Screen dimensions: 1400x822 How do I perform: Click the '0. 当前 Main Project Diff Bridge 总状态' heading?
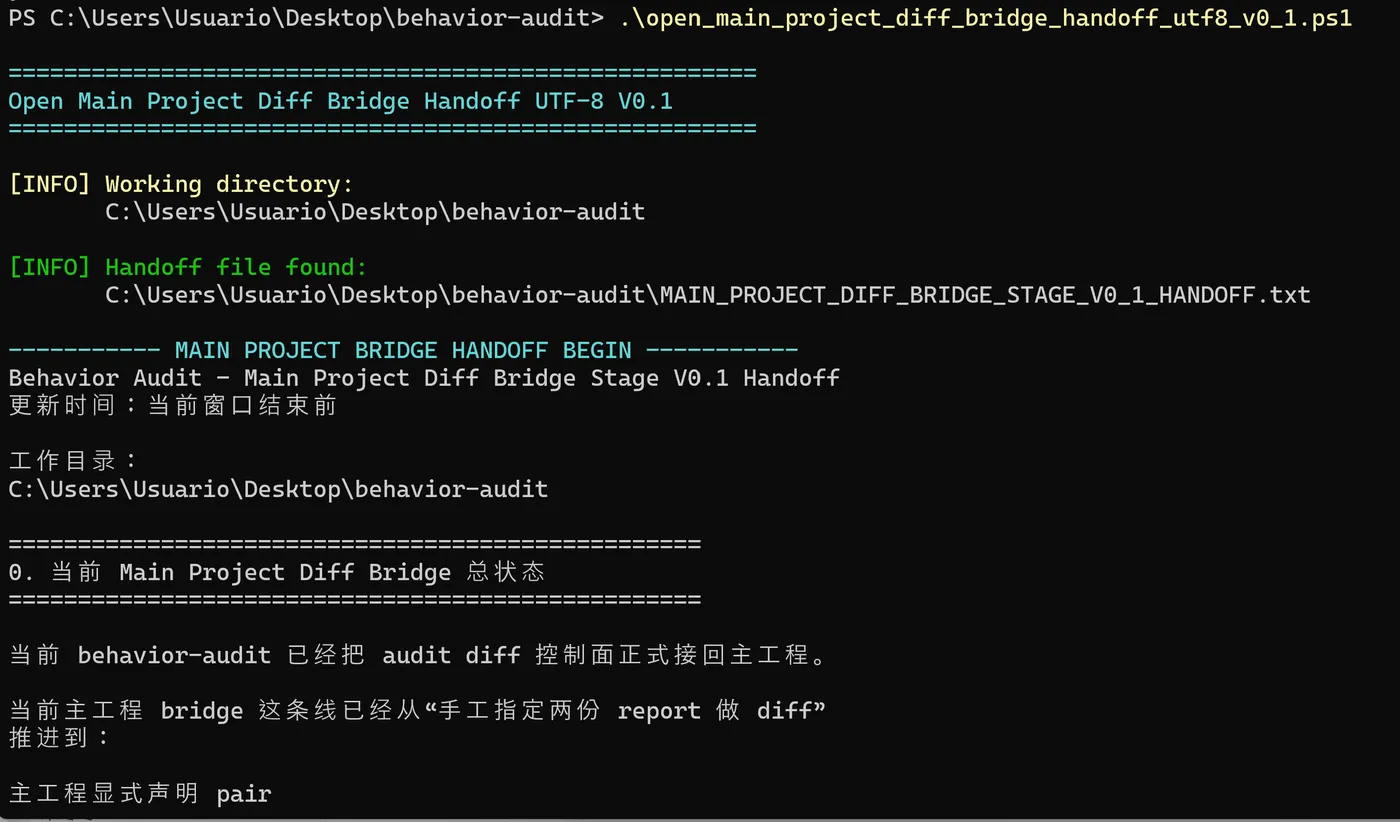[276, 572]
